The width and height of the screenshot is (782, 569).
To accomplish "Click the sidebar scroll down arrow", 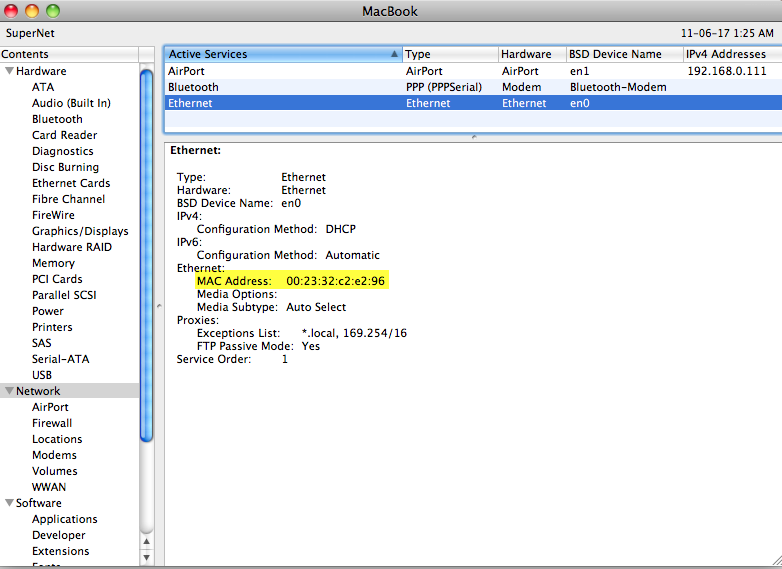I will click(x=146, y=557).
